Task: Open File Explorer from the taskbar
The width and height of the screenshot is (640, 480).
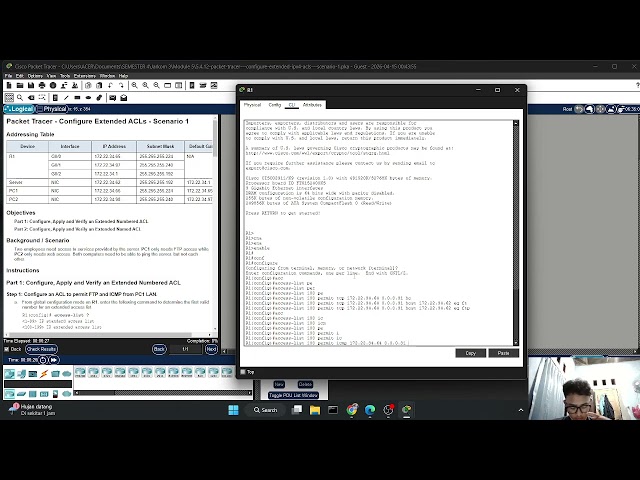Action: (x=315, y=409)
